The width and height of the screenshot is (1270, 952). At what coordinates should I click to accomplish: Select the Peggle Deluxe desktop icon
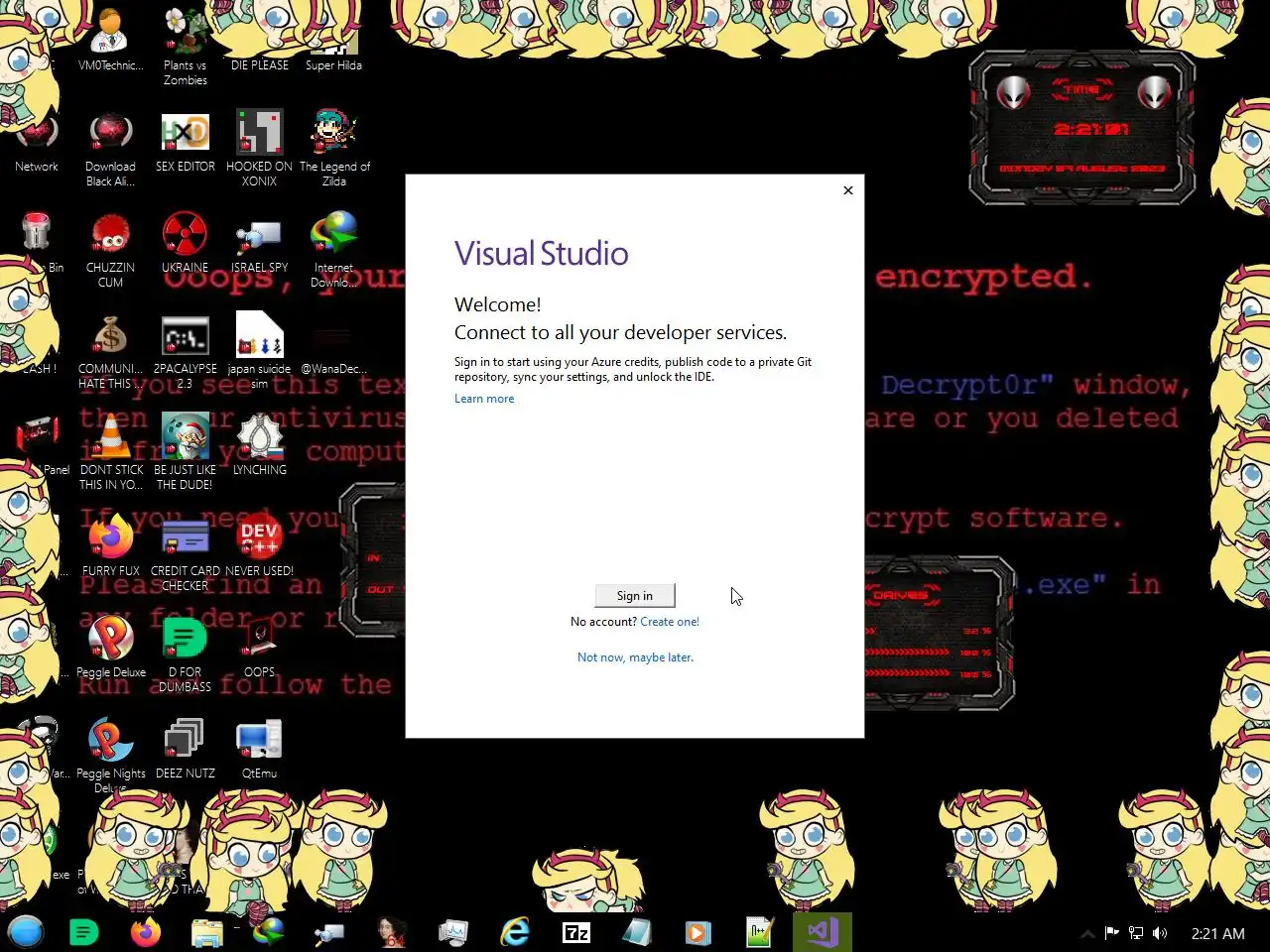(x=111, y=648)
